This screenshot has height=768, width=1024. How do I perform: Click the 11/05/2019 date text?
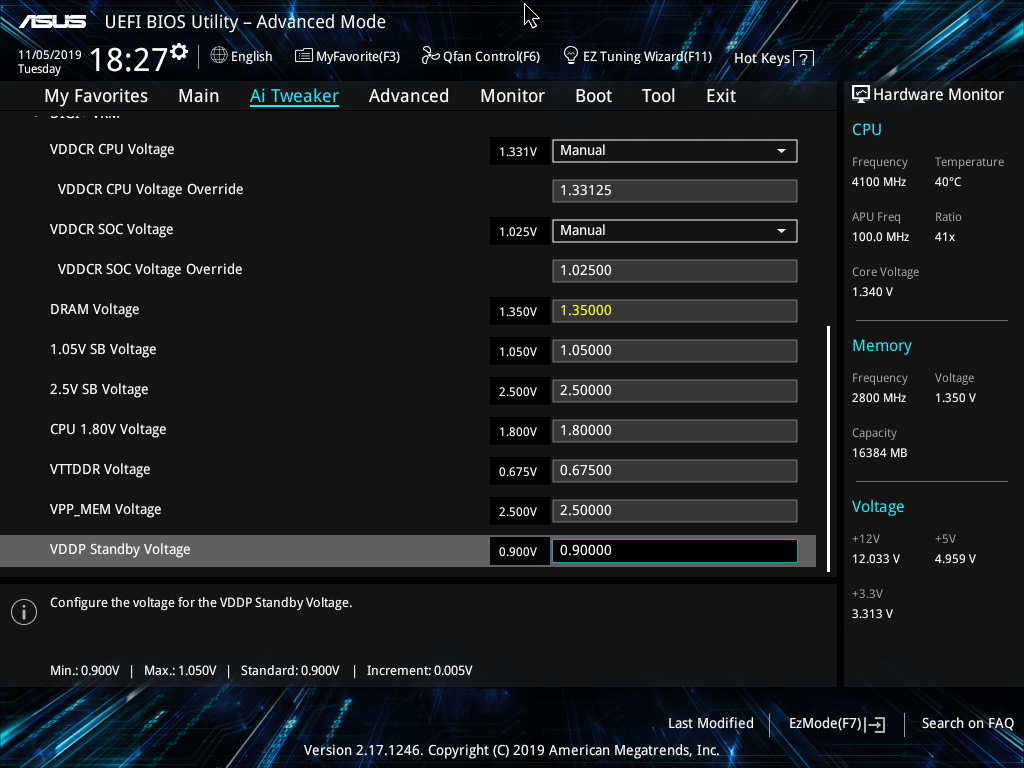pos(50,55)
